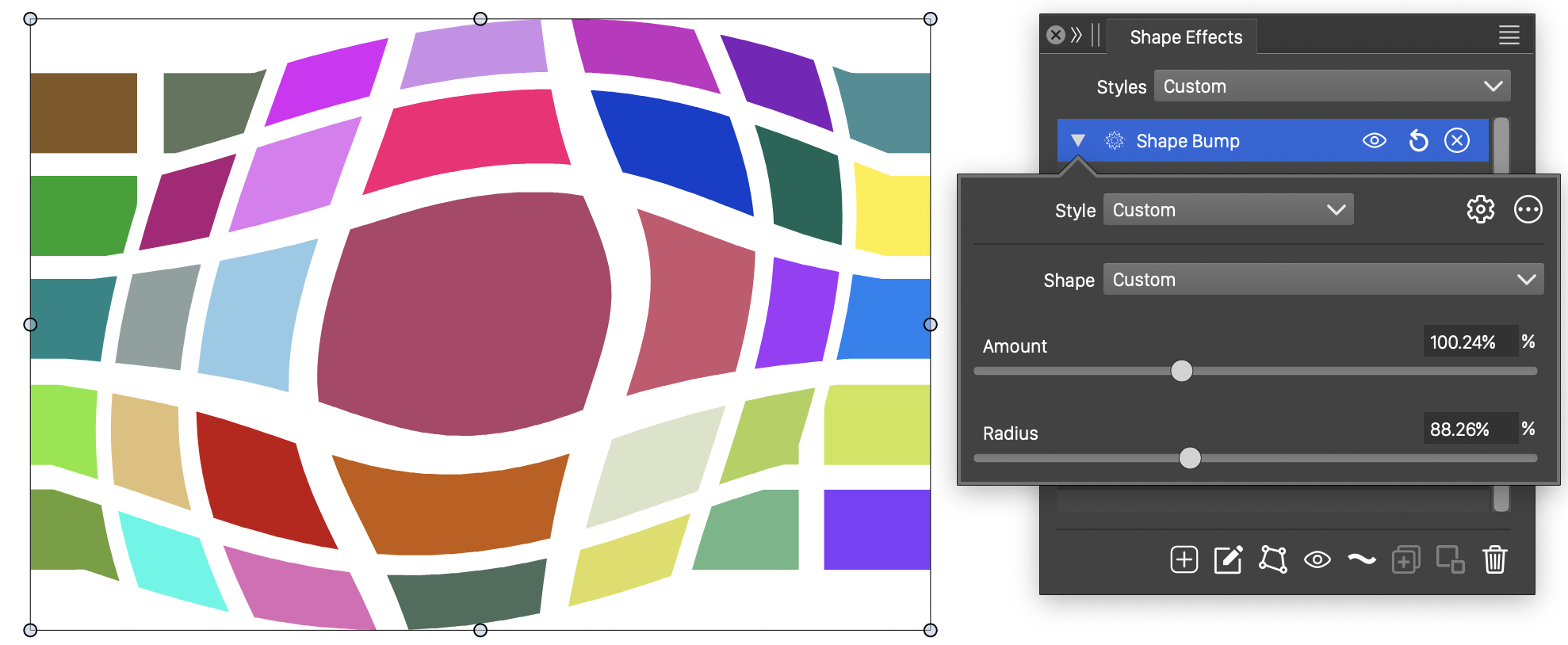Remove the Shape Bump effect with X icon

[1457, 141]
